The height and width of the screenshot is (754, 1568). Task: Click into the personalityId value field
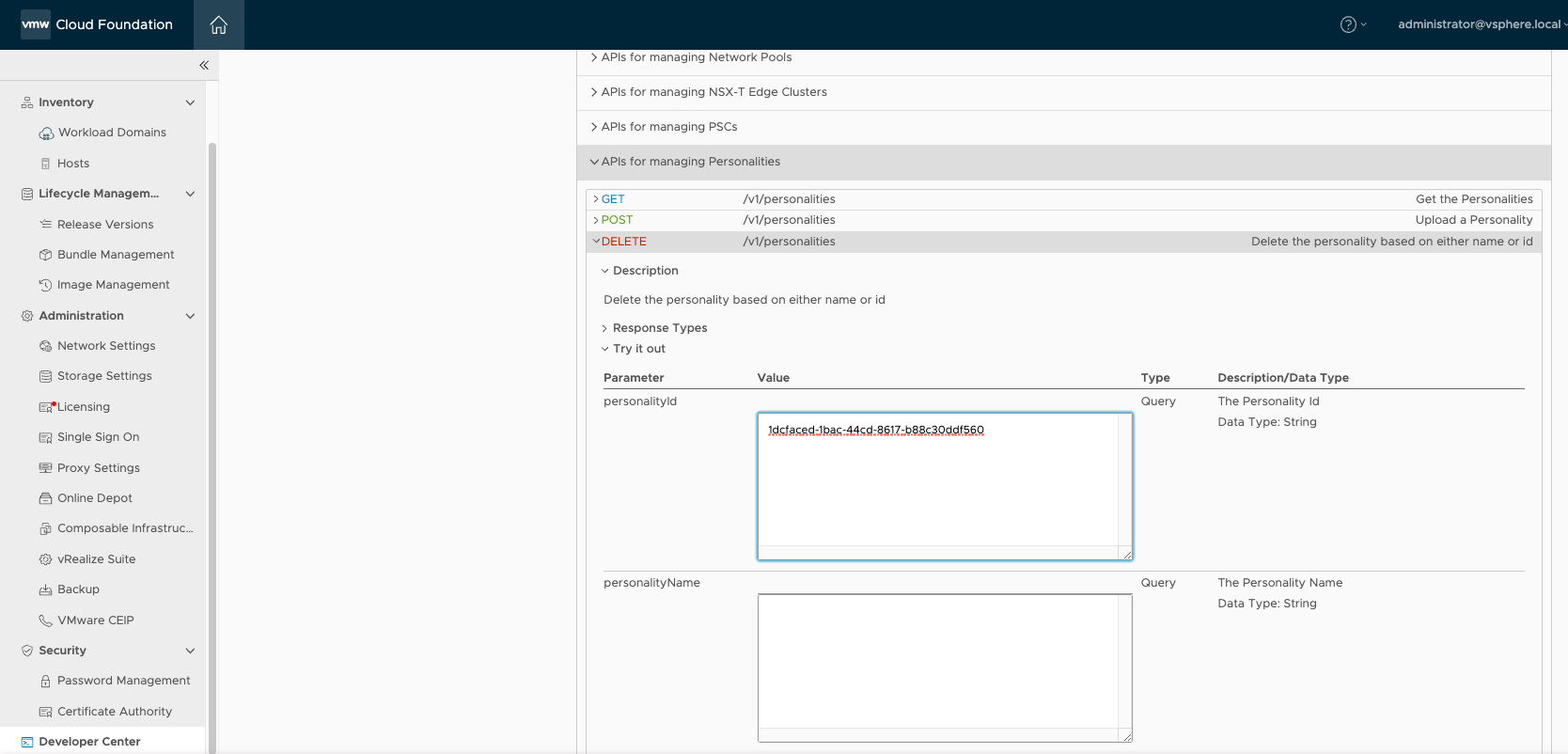pyautogui.click(x=945, y=486)
